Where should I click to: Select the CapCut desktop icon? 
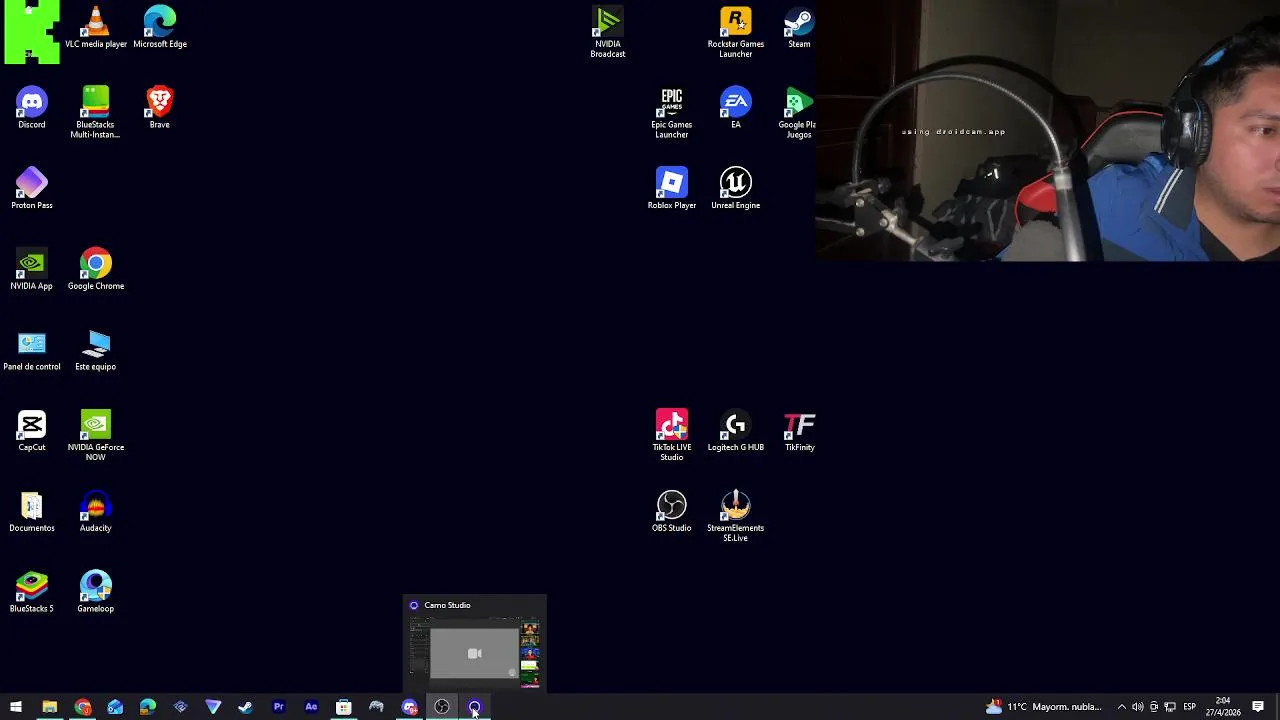(32, 430)
